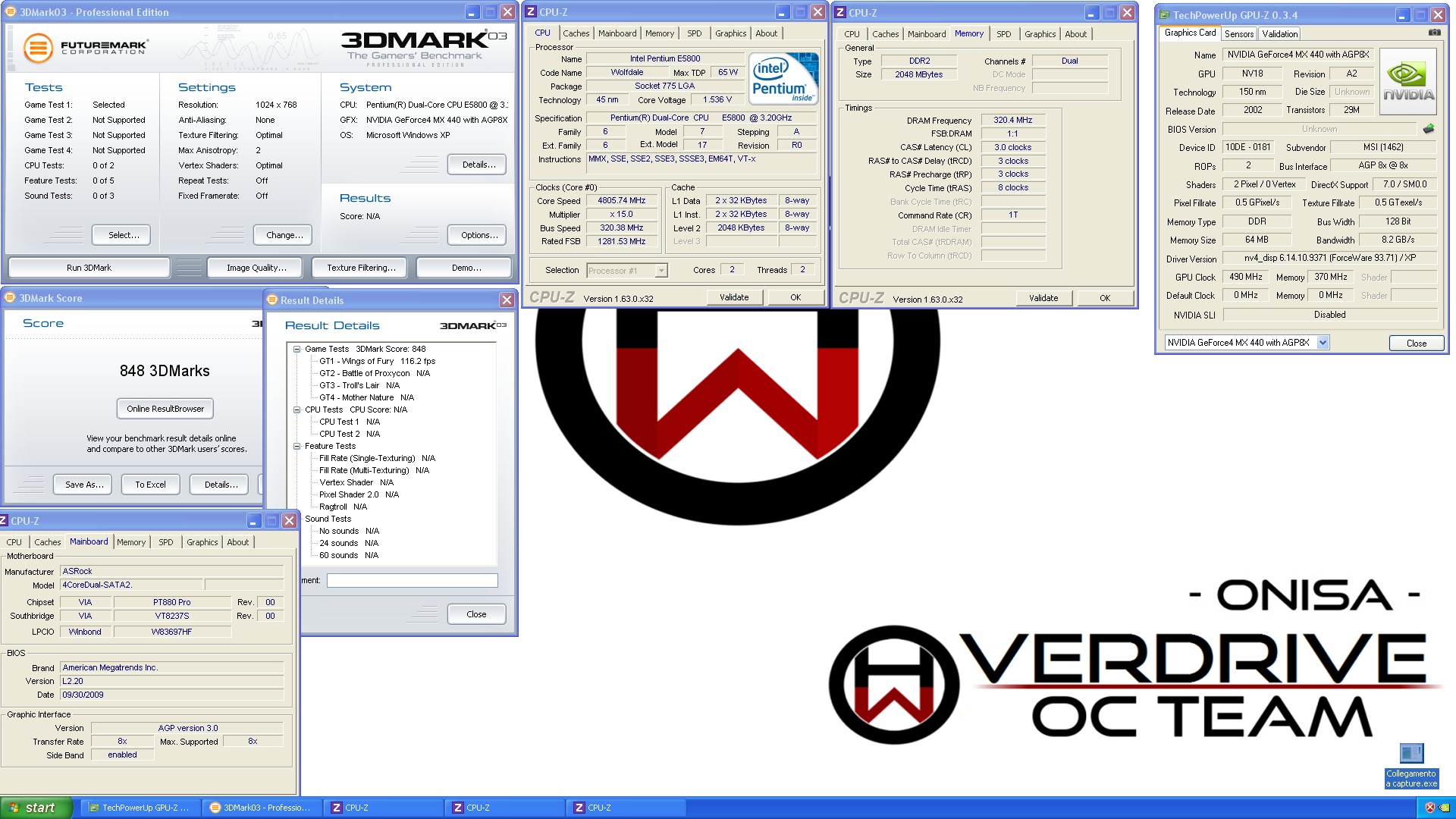Viewport: 1456px width, 819px height.
Task: Select 'Pixel Shader 2.0' result row
Action: pyautogui.click(x=359, y=494)
